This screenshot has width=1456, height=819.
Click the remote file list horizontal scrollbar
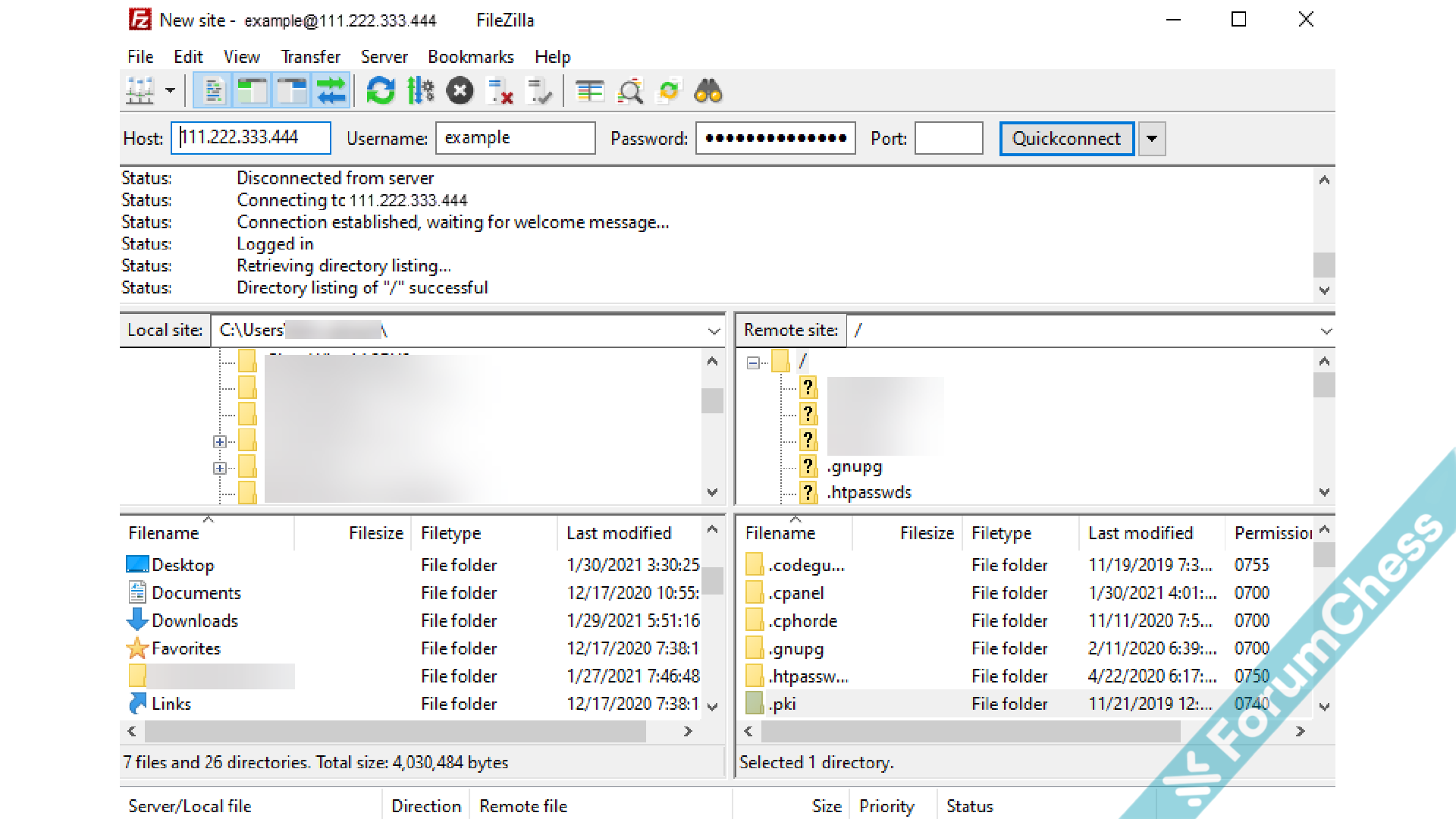click(x=971, y=731)
